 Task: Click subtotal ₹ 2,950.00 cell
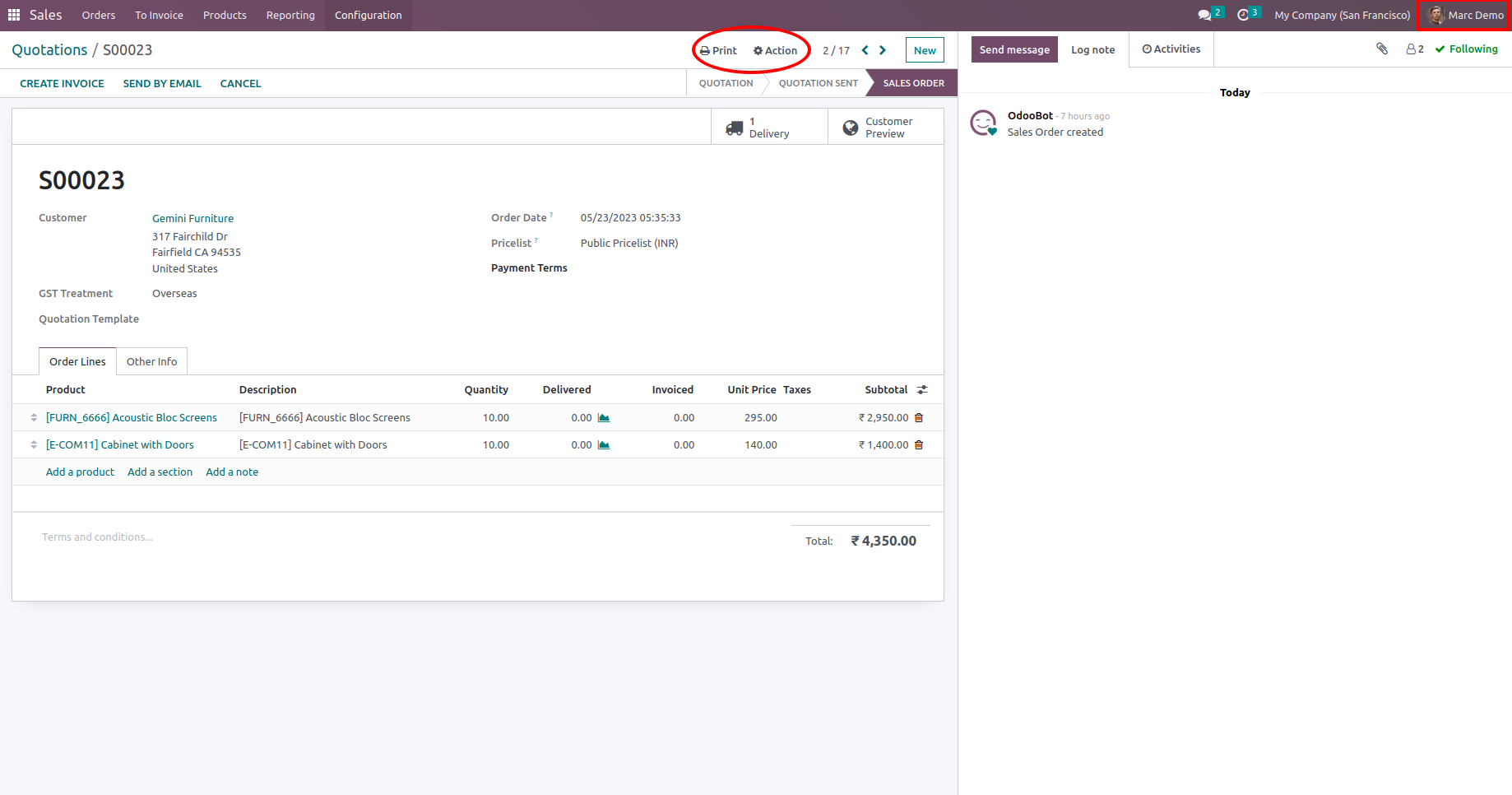click(x=884, y=418)
